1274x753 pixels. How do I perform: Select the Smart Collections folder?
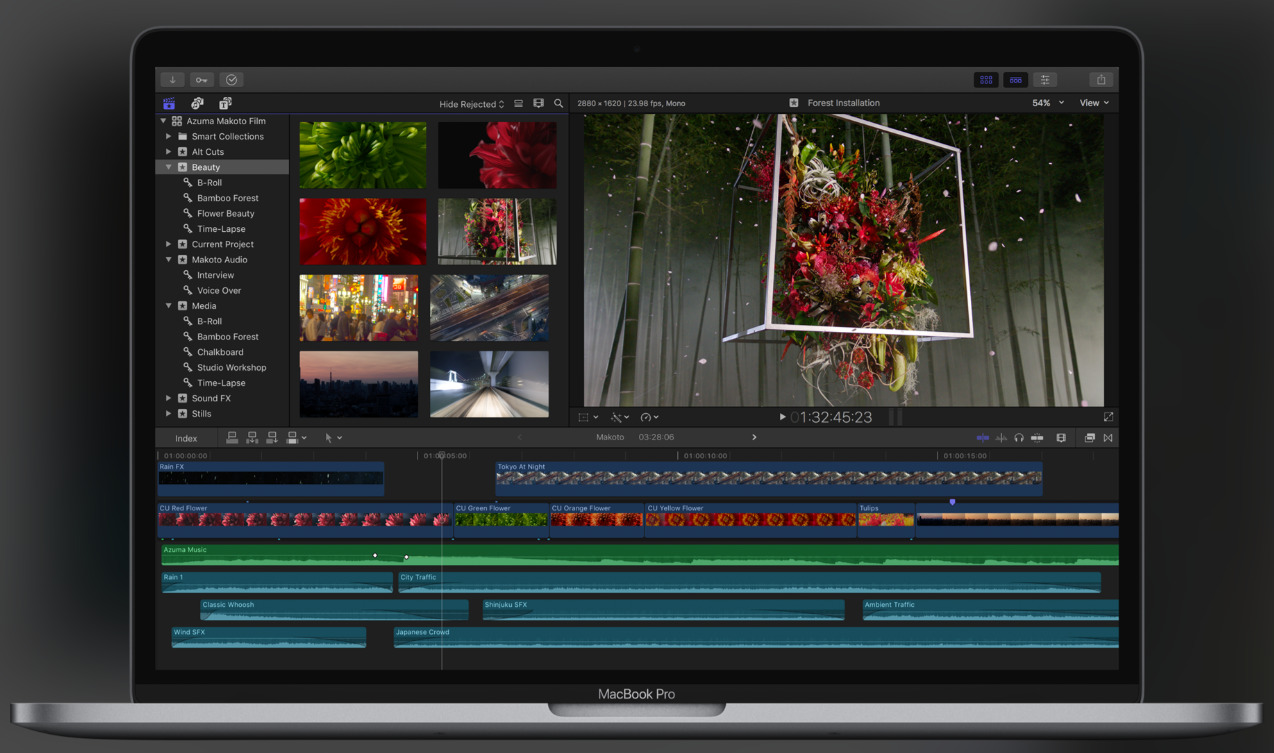click(228, 137)
